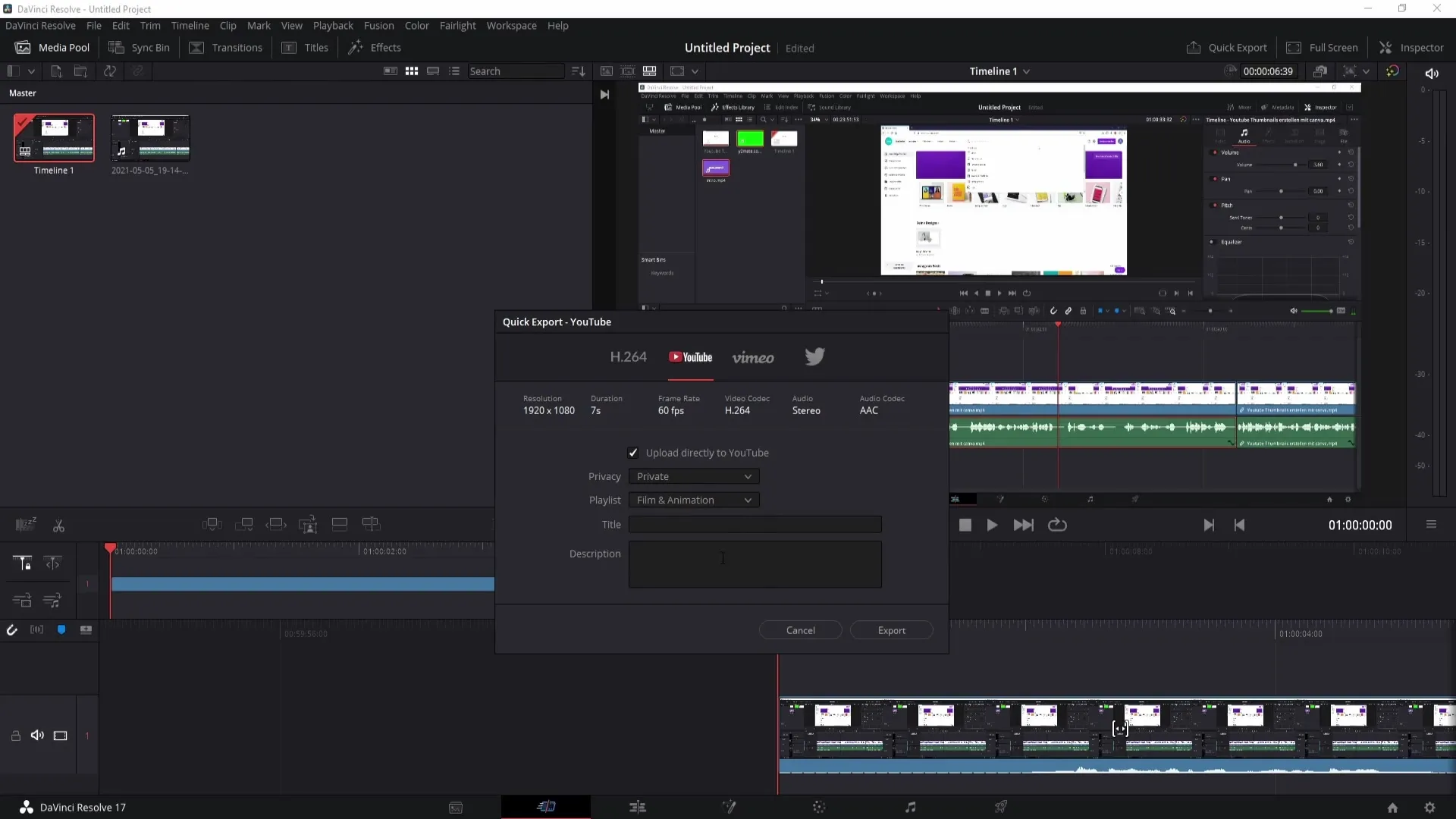The image size is (1456, 819).
Task: Click the Fusion menu item
Action: click(378, 25)
